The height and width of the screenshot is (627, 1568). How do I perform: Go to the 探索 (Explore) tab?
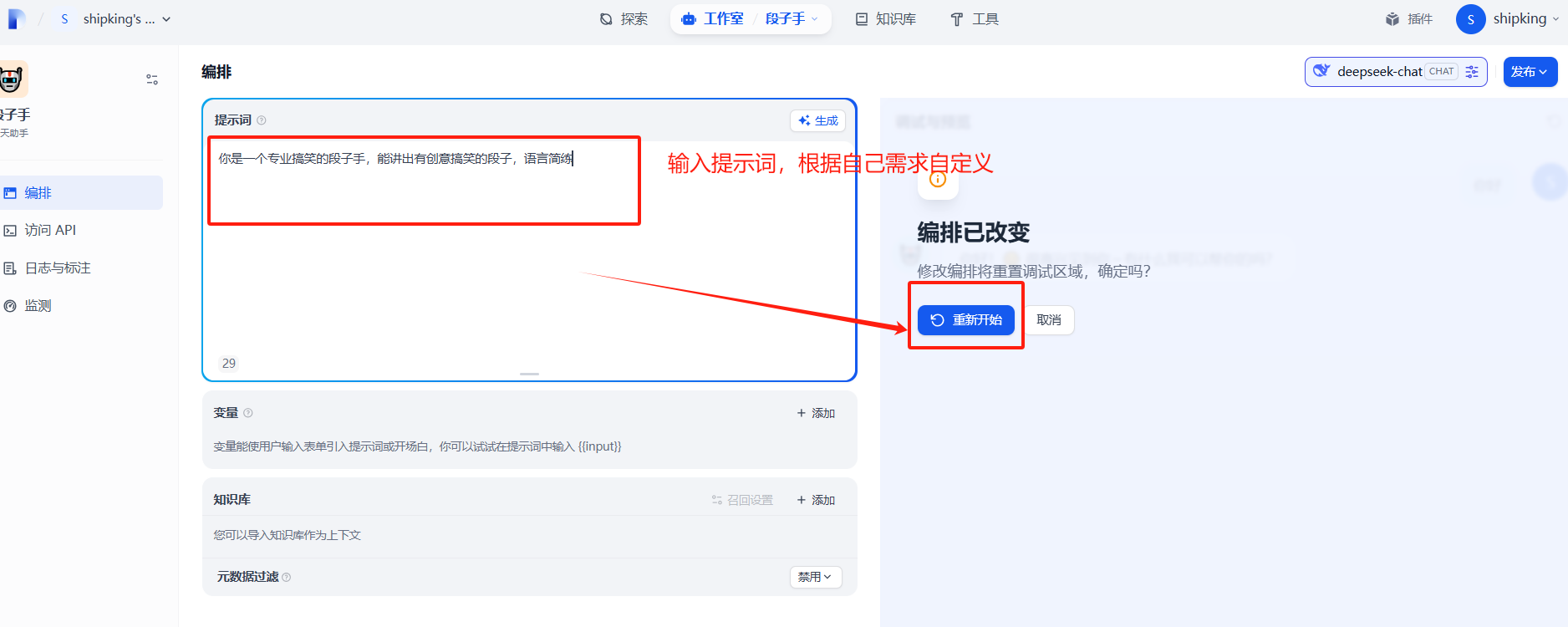point(624,18)
